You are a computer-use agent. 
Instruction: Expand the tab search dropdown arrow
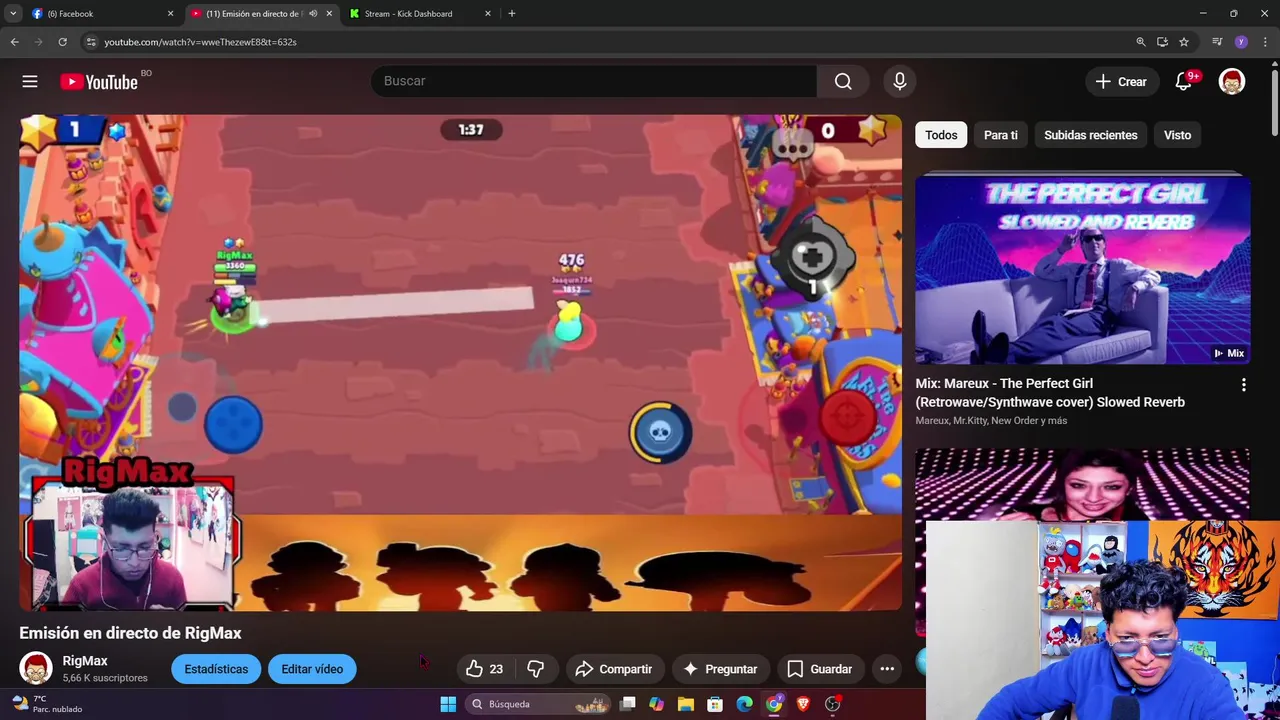coord(12,14)
